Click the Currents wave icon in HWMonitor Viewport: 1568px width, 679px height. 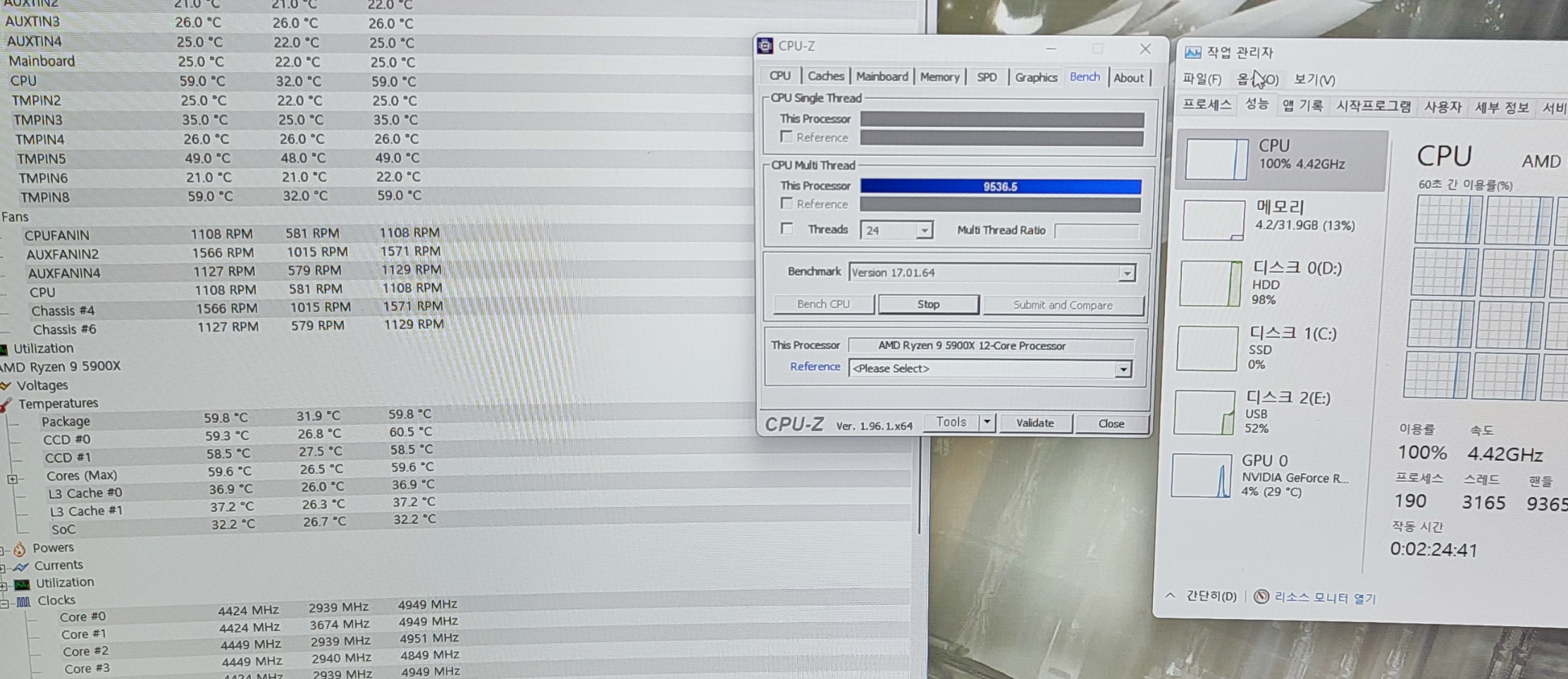coord(21,566)
